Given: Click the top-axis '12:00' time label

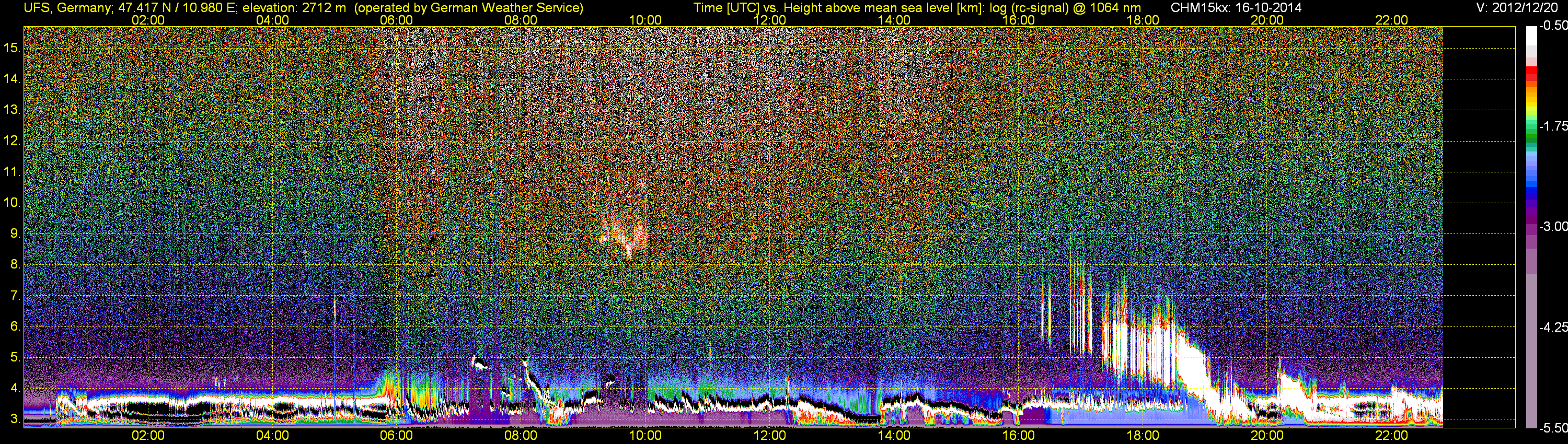Looking at the screenshot, I should (769, 20).
